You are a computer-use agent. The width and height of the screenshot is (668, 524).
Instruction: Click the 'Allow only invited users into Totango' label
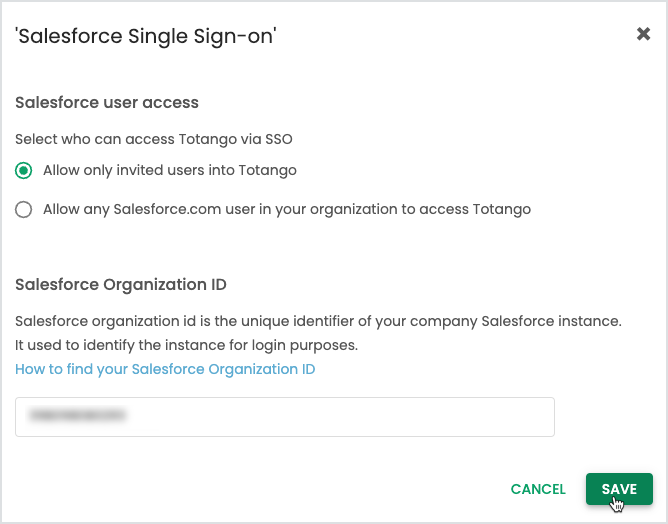[x=170, y=171]
